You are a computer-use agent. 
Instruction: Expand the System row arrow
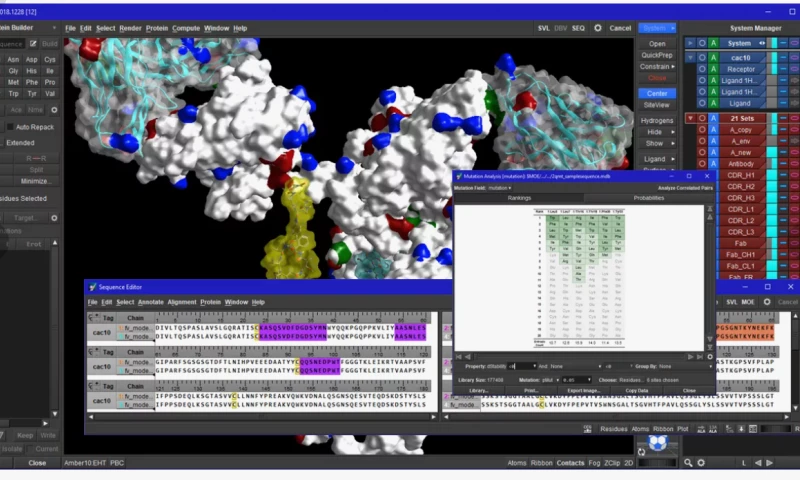pos(690,43)
